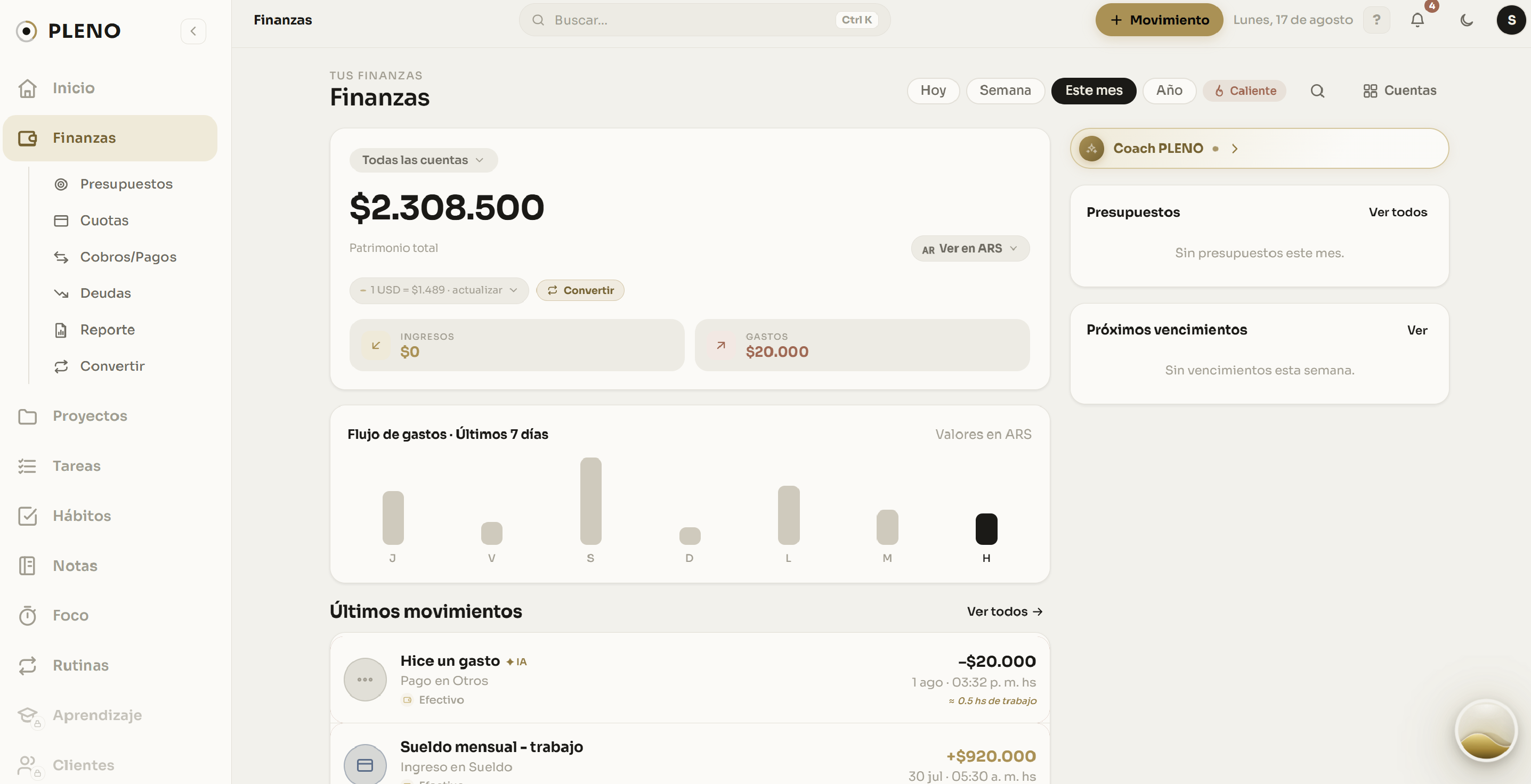Open the Hice un gasto movement title
Image resolution: width=1531 pixels, height=784 pixels.
(x=450, y=661)
